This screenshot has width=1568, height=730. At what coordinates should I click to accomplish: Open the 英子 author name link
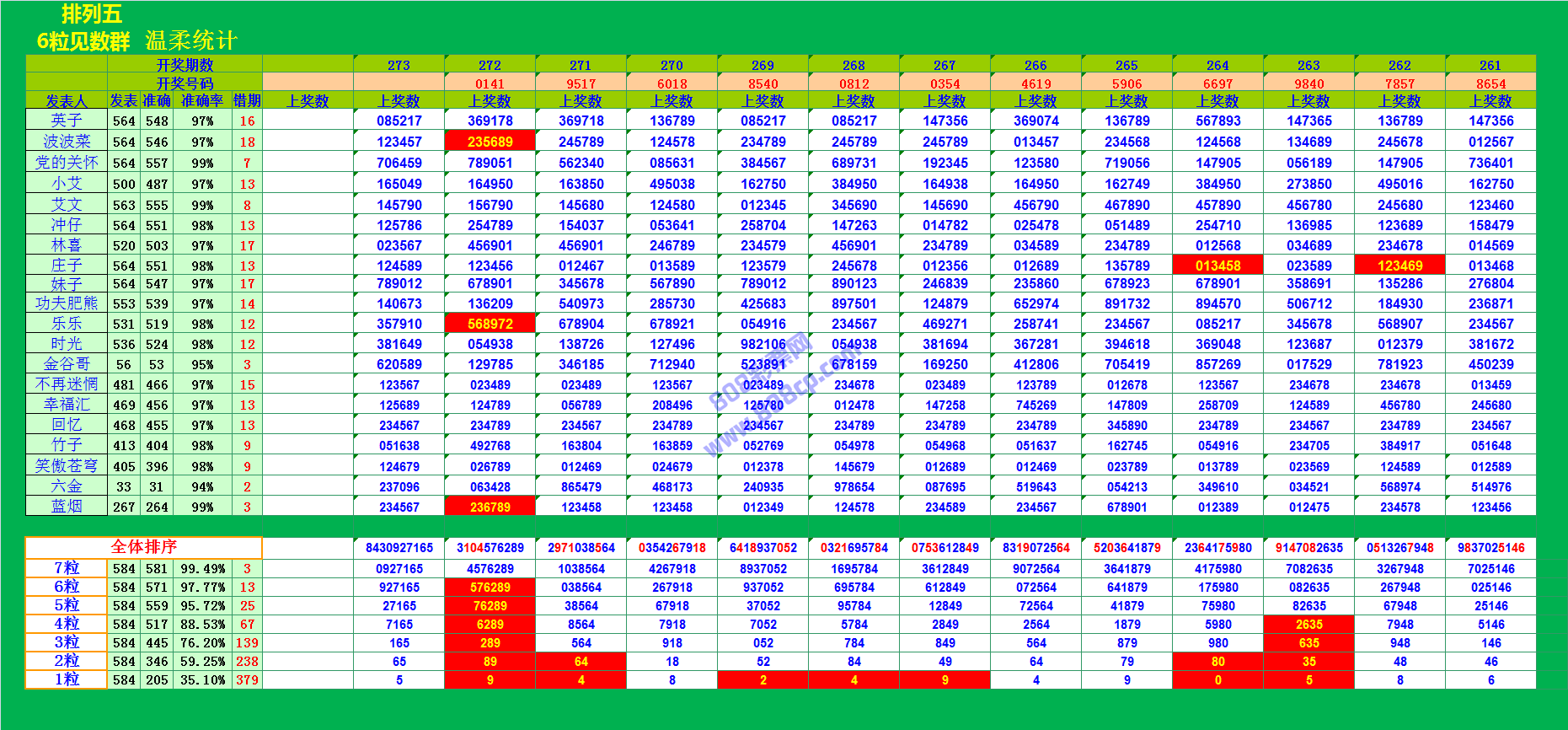67,121
